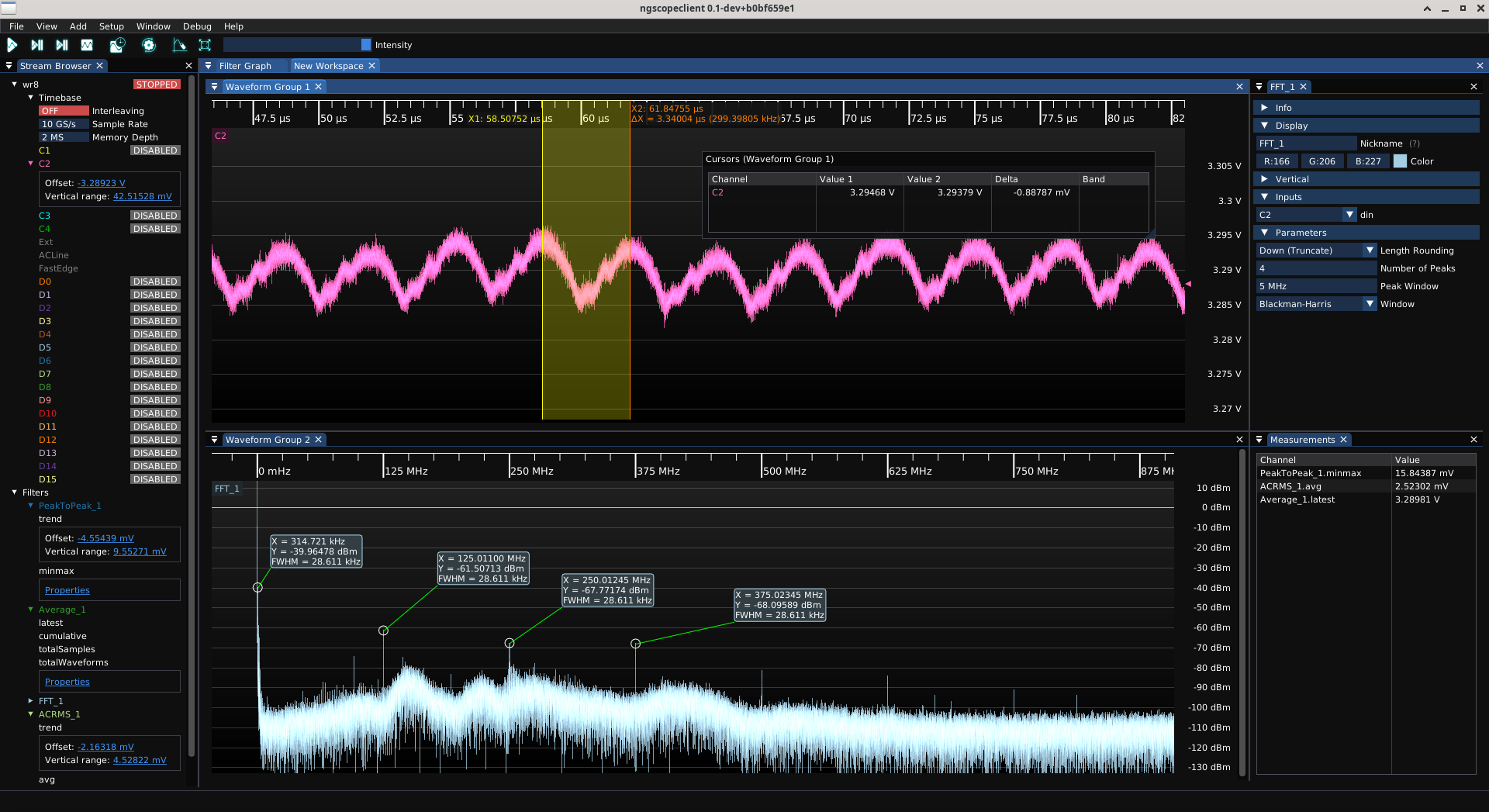Enable channel C3 via its DISABLED button
This screenshot has width=1489, height=812.
click(155, 216)
